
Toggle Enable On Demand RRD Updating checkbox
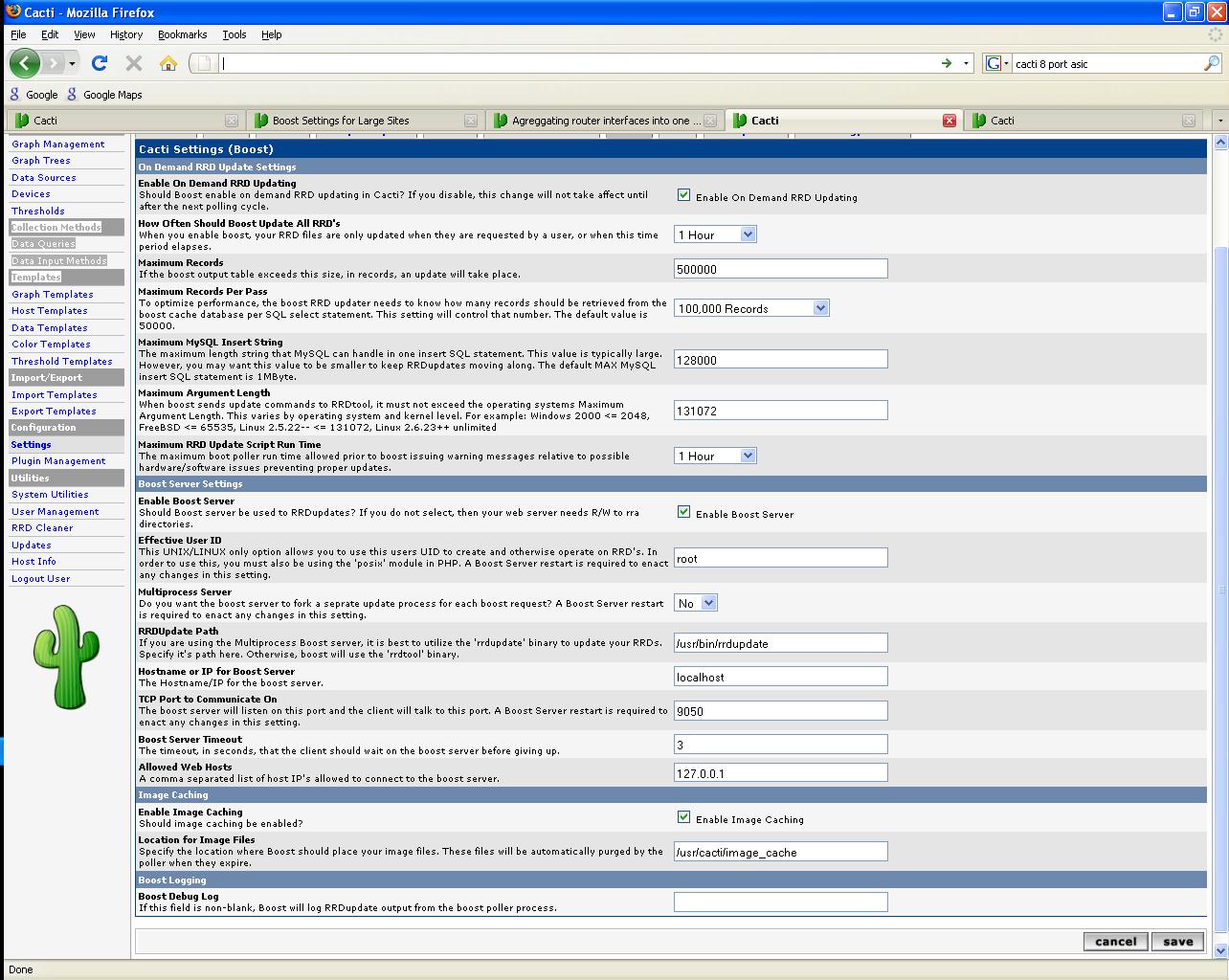tap(683, 195)
